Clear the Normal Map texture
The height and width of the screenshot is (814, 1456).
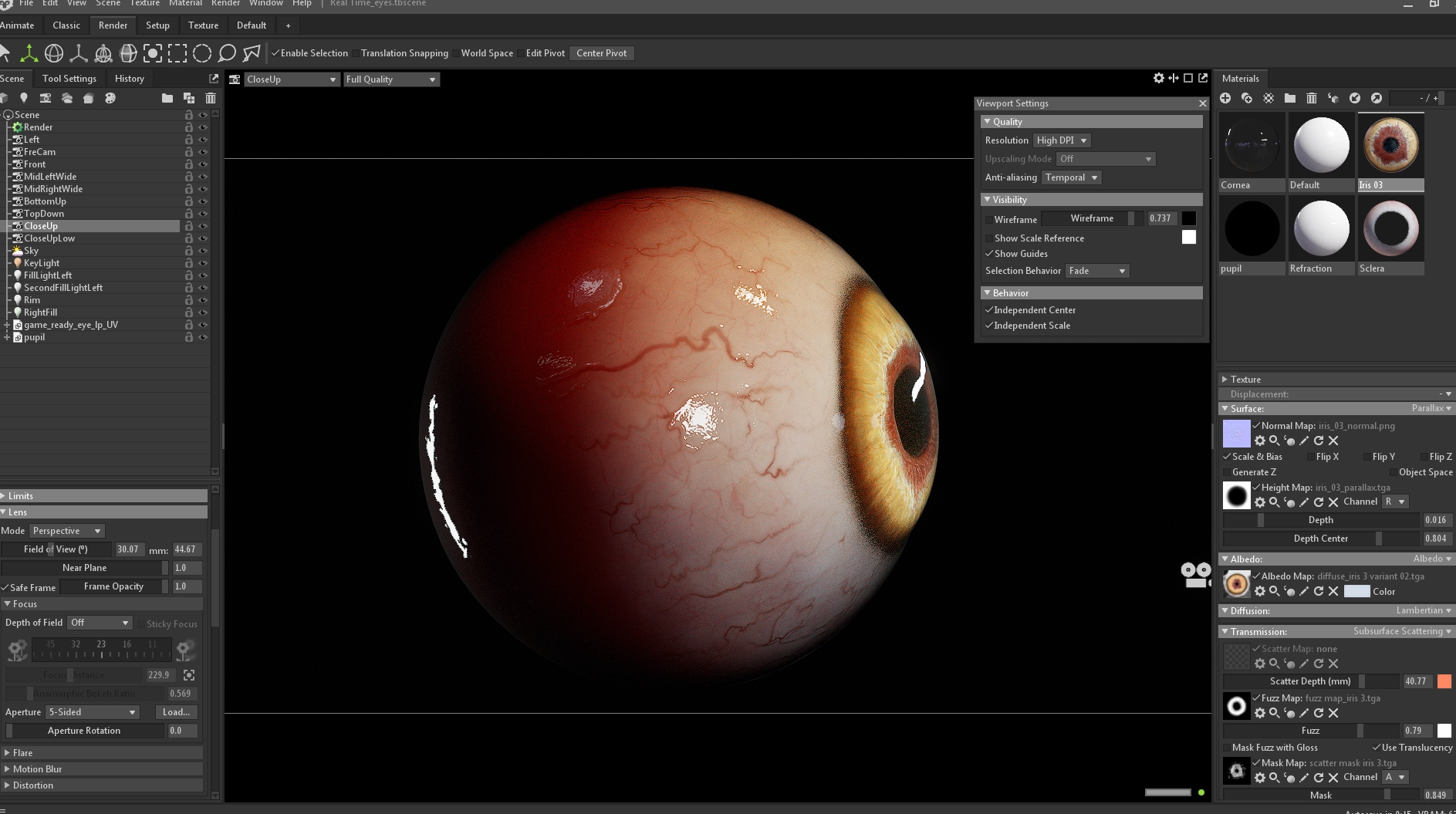(x=1333, y=441)
